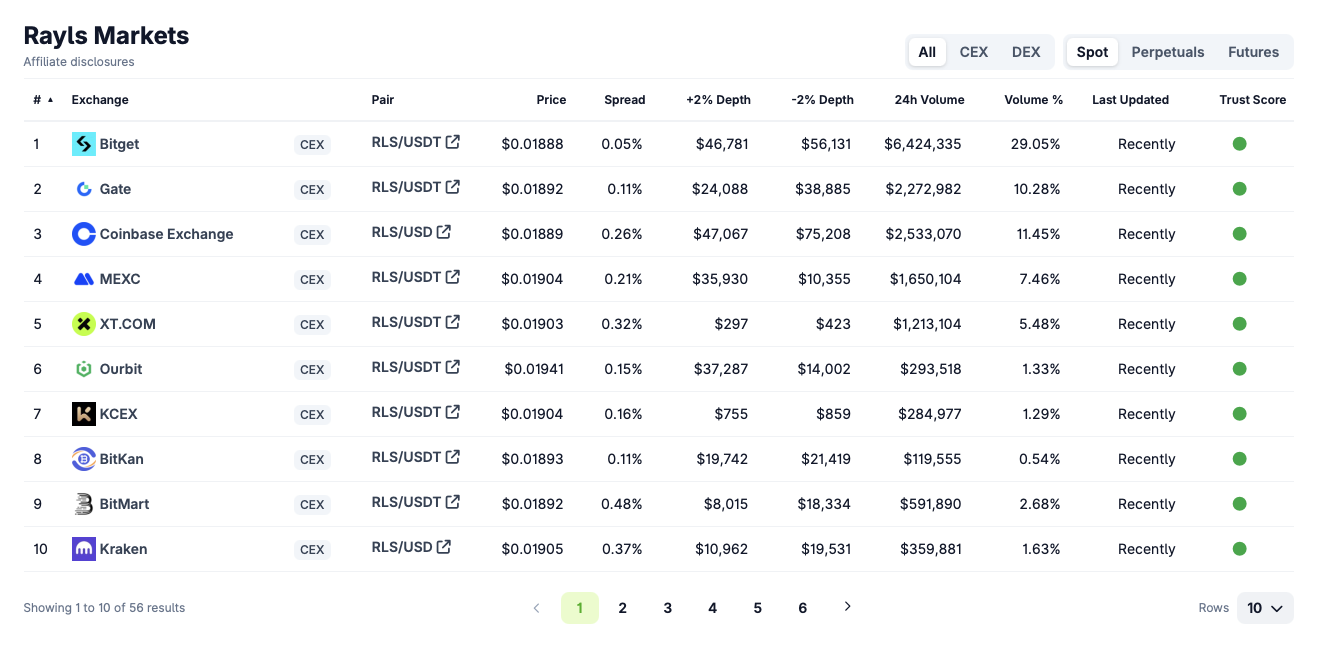Open the Rows per page dropdown
The height and width of the screenshot is (648, 1322).
[x=1264, y=608]
